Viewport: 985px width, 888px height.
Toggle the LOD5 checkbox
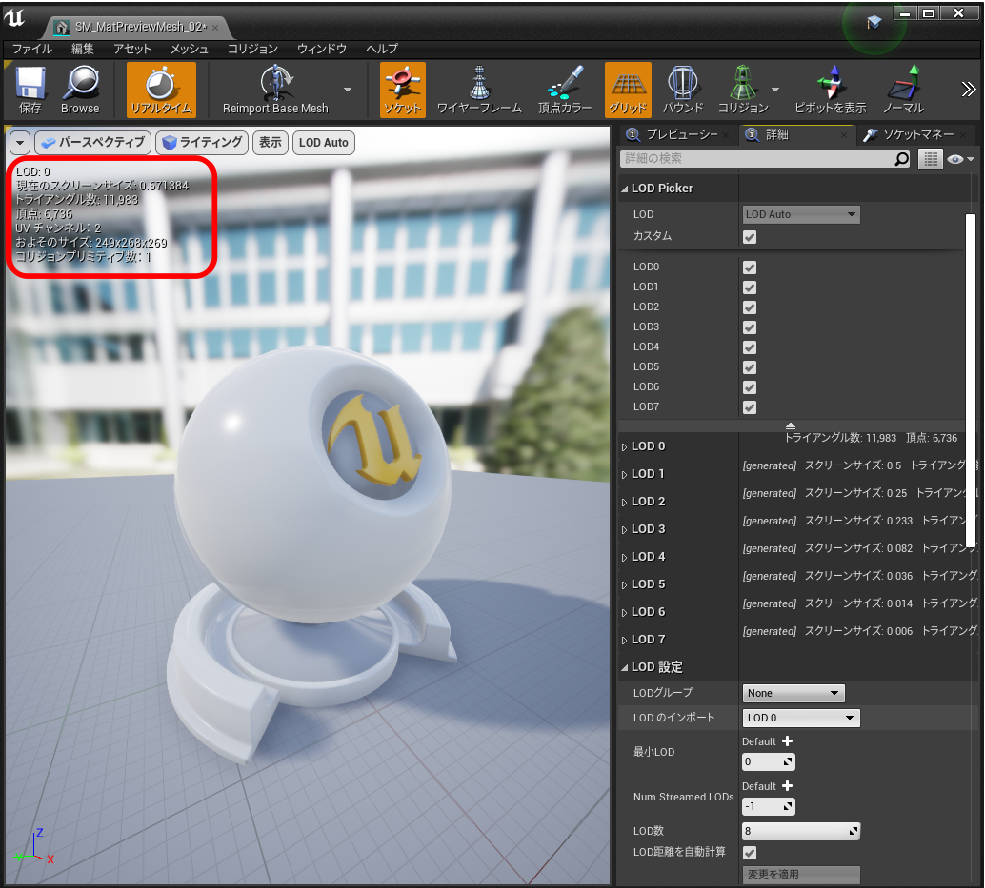click(x=749, y=367)
